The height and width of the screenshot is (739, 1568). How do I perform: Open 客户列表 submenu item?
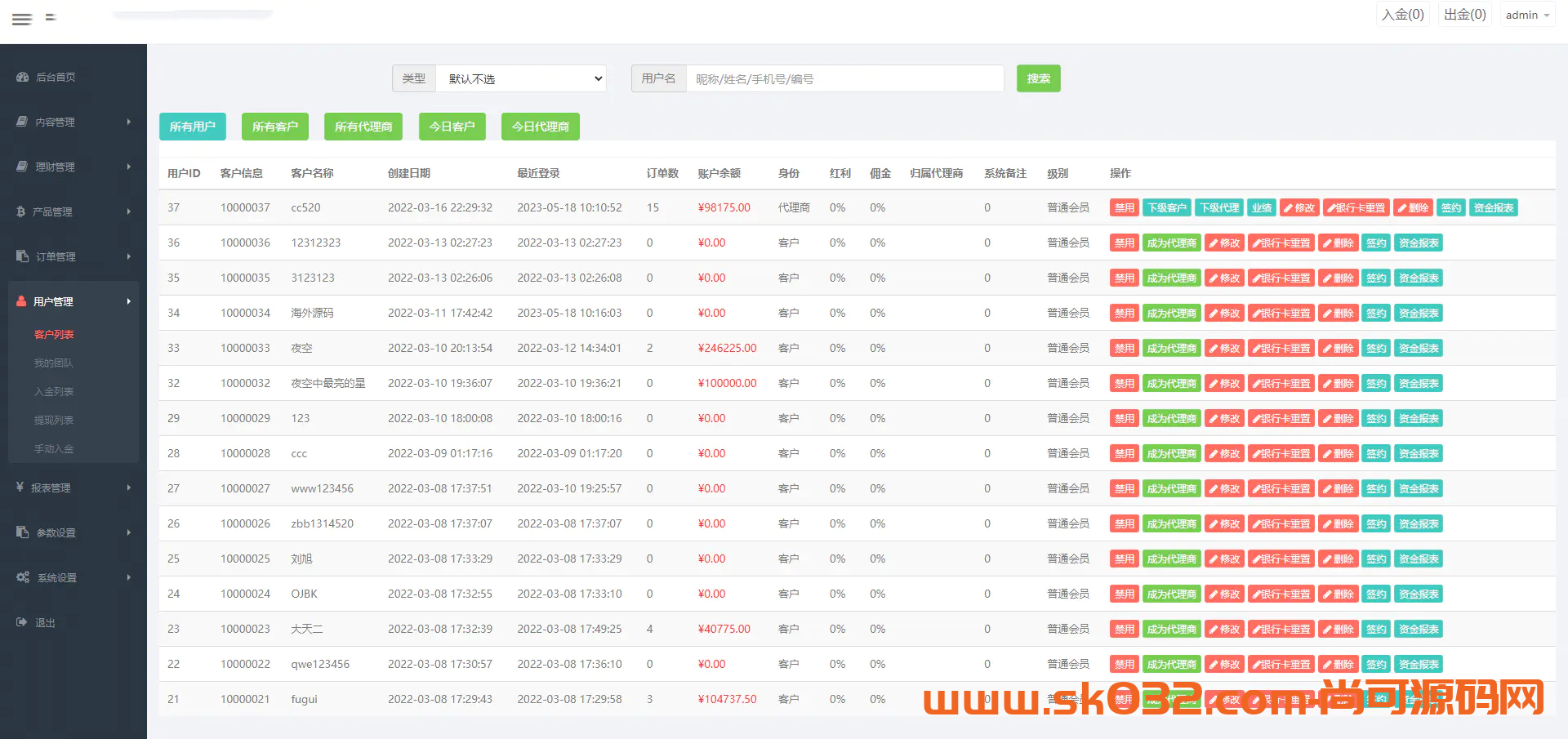tap(54, 334)
